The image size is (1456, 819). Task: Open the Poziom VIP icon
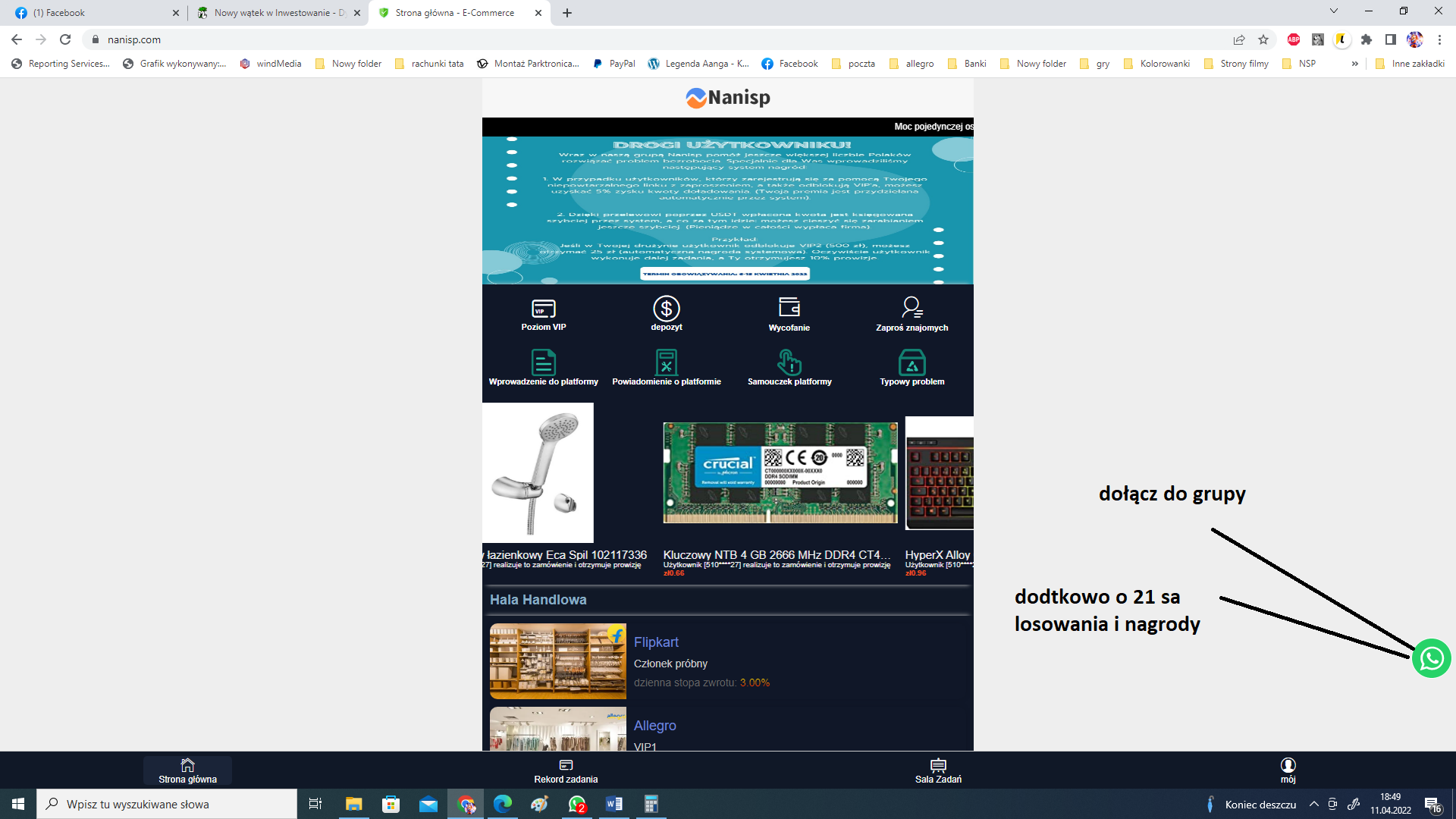click(x=544, y=309)
